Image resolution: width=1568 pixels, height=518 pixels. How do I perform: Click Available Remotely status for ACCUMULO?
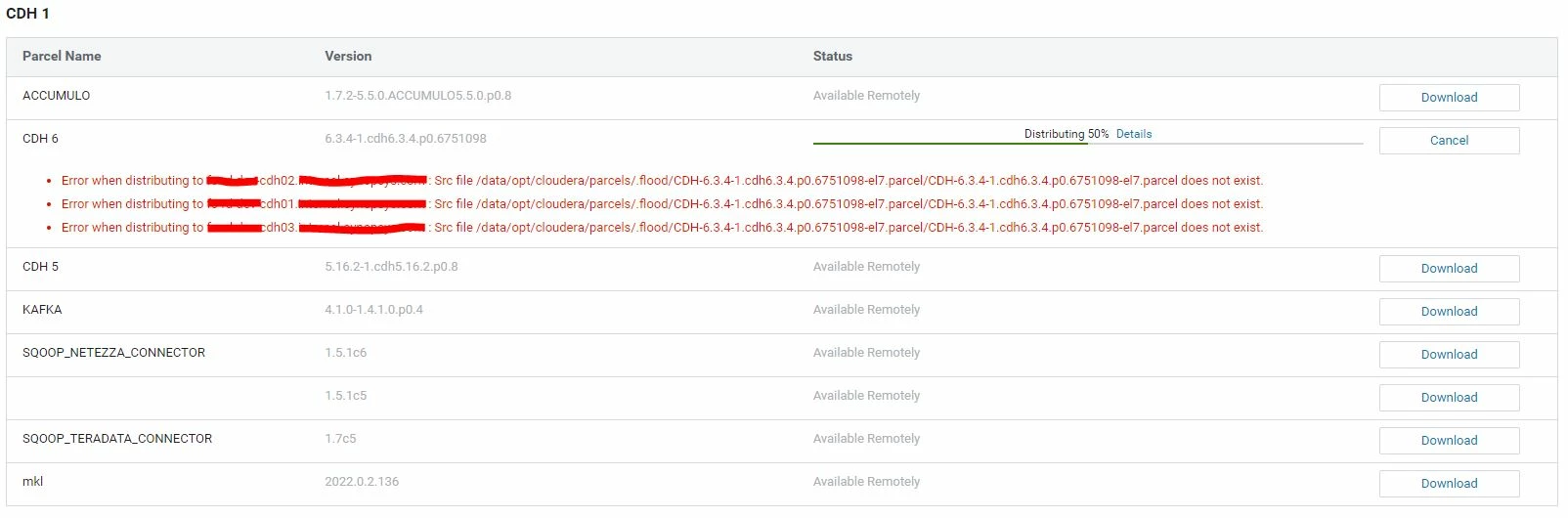click(866, 96)
